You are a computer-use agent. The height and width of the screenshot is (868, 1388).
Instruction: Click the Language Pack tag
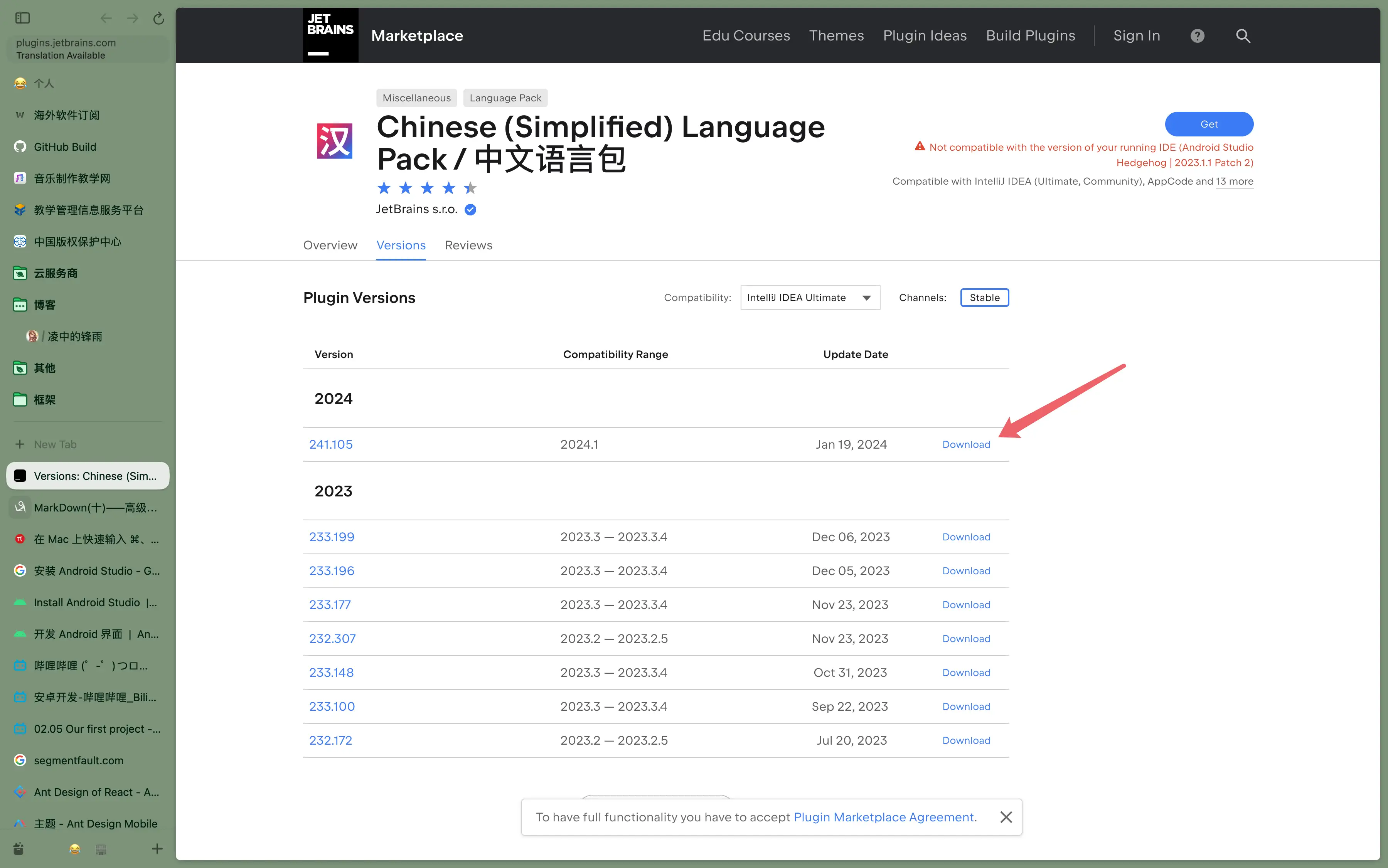pyautogui.click(x=505, y=98)
